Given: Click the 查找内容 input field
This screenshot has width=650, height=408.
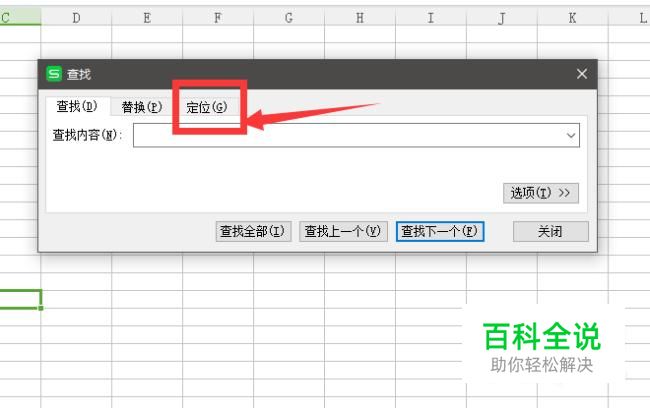Looking at the screenshot, I should 356,135.
